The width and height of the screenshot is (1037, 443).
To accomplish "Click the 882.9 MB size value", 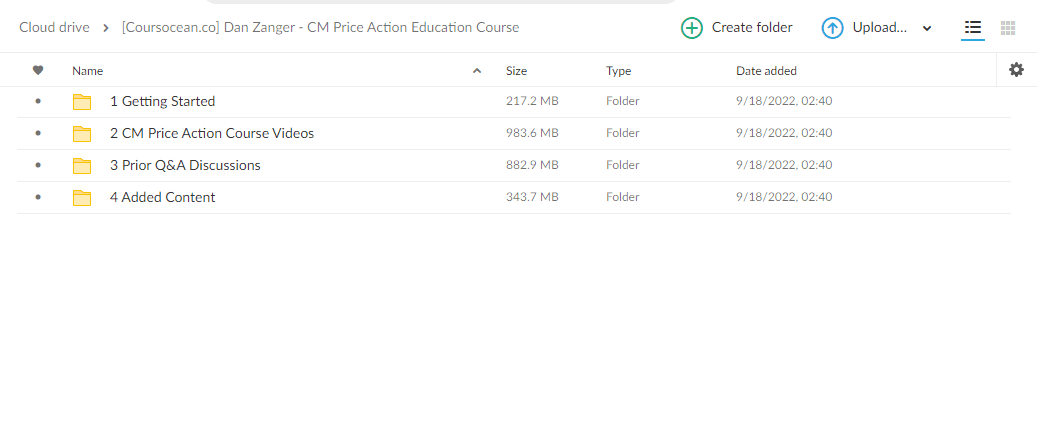I will [x=532, y=165].
